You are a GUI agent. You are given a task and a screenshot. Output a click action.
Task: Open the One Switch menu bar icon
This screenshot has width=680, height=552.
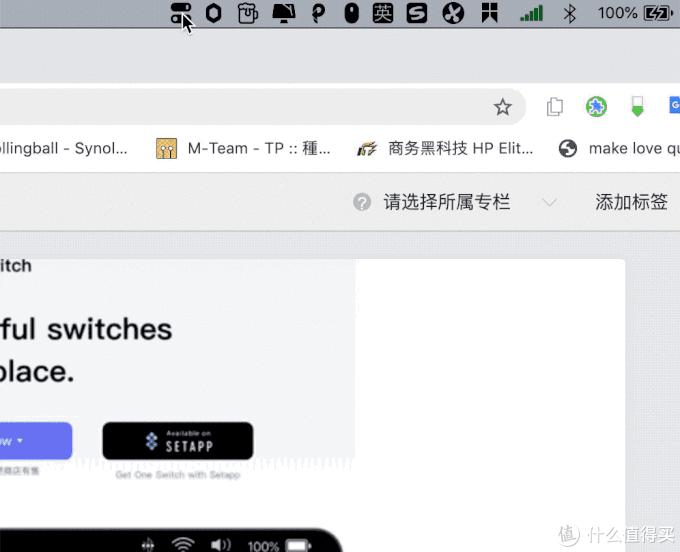click(180, 13)
